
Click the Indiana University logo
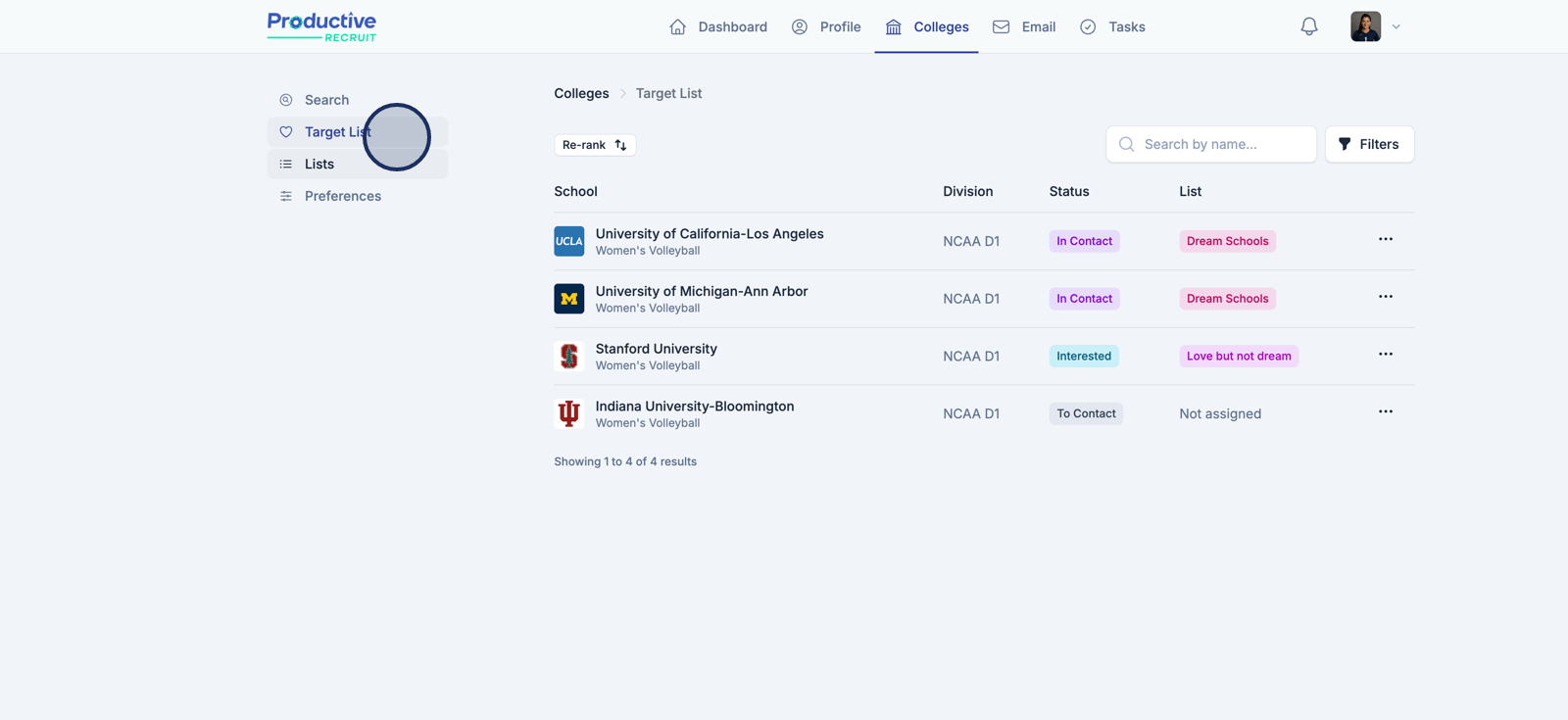569,413
